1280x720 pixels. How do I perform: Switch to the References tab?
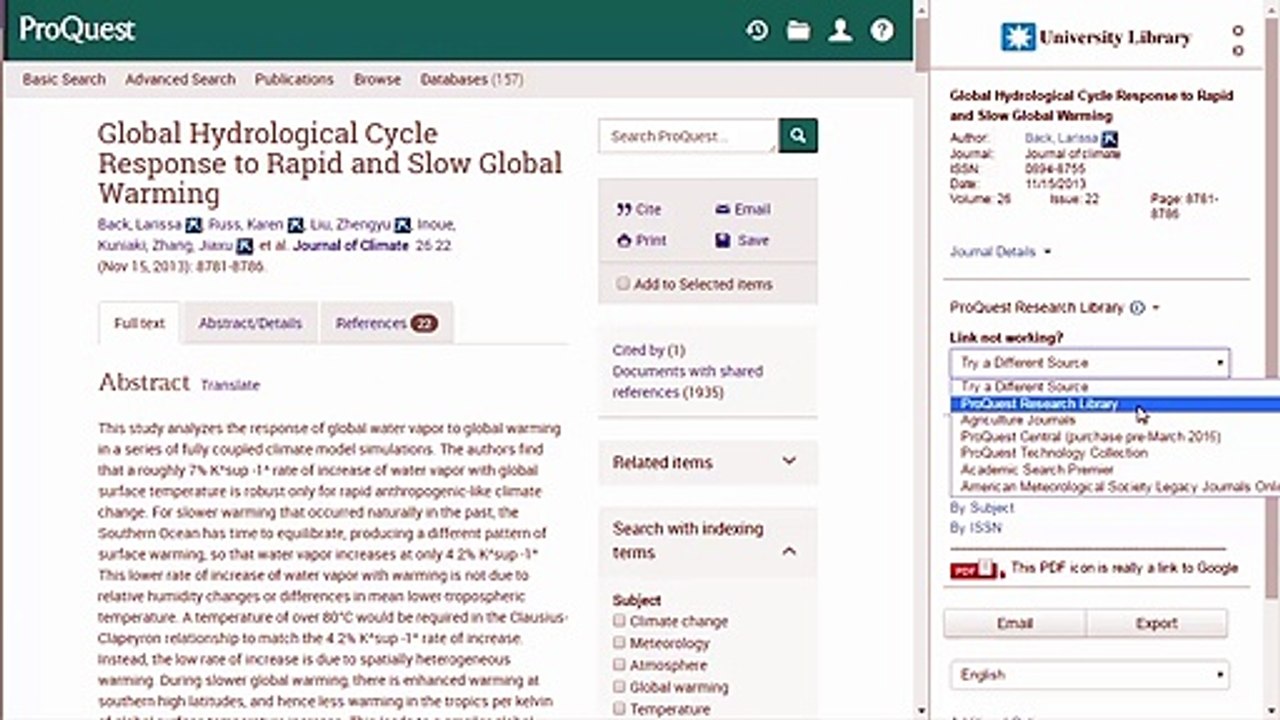[386, 323]
